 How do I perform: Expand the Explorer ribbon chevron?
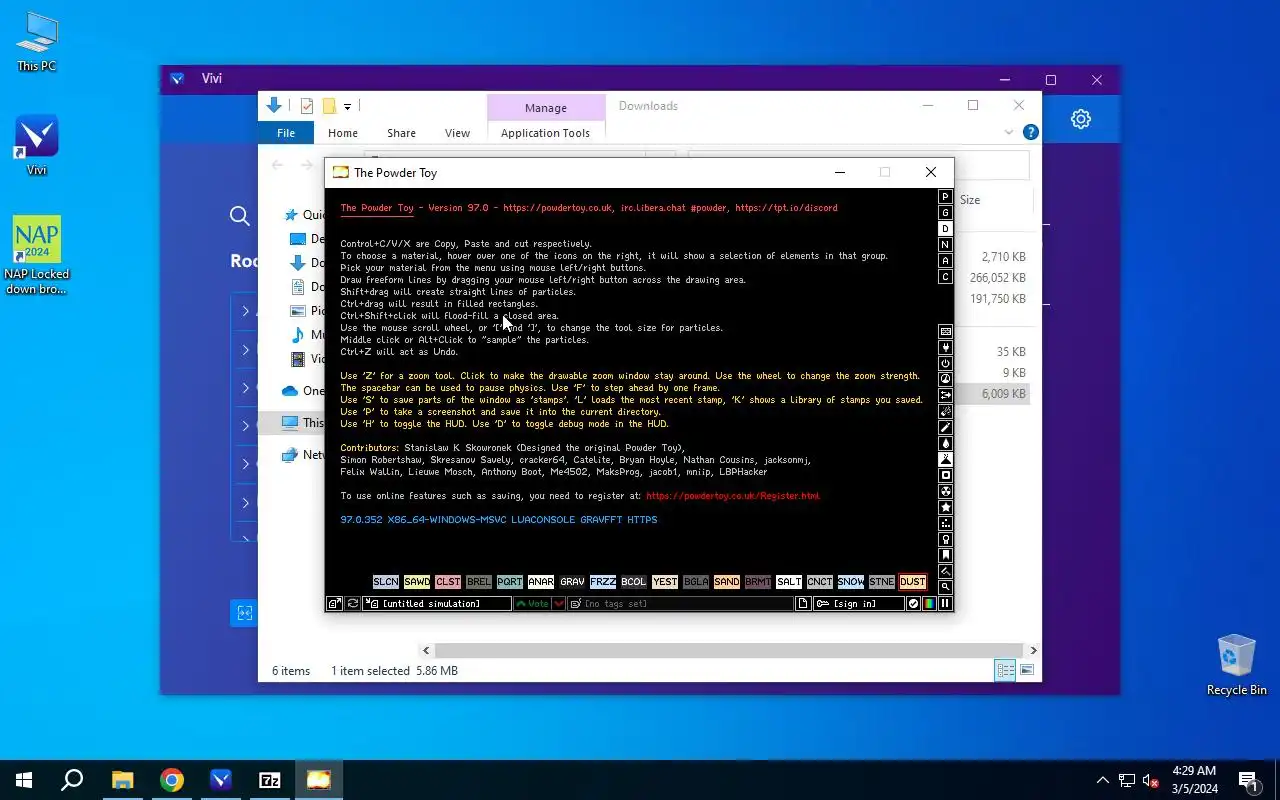(1009, 132)
